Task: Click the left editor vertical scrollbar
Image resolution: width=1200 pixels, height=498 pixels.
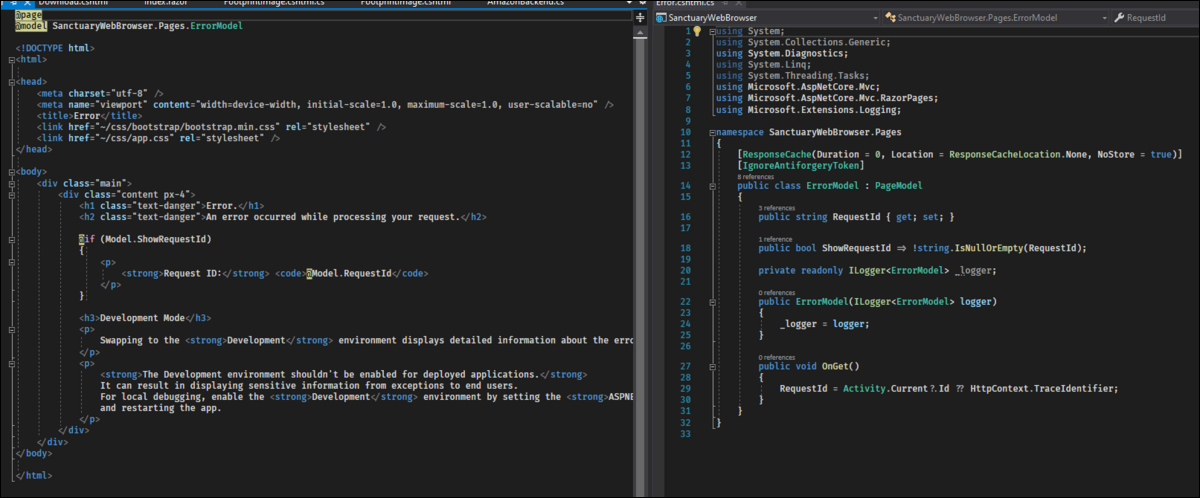Action: click(x=641, y=250)
